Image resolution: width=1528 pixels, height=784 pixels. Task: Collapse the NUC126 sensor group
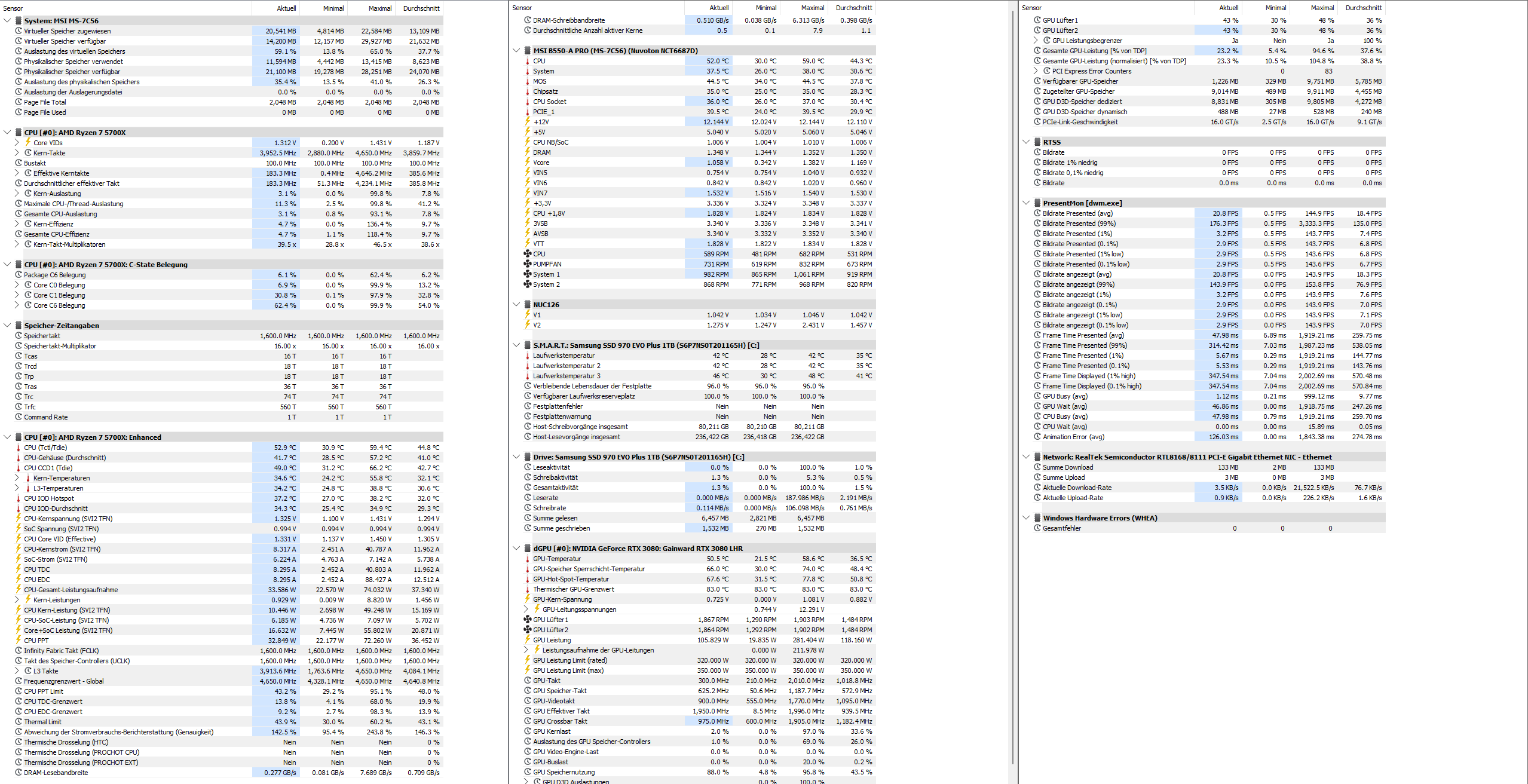point(516,305)
